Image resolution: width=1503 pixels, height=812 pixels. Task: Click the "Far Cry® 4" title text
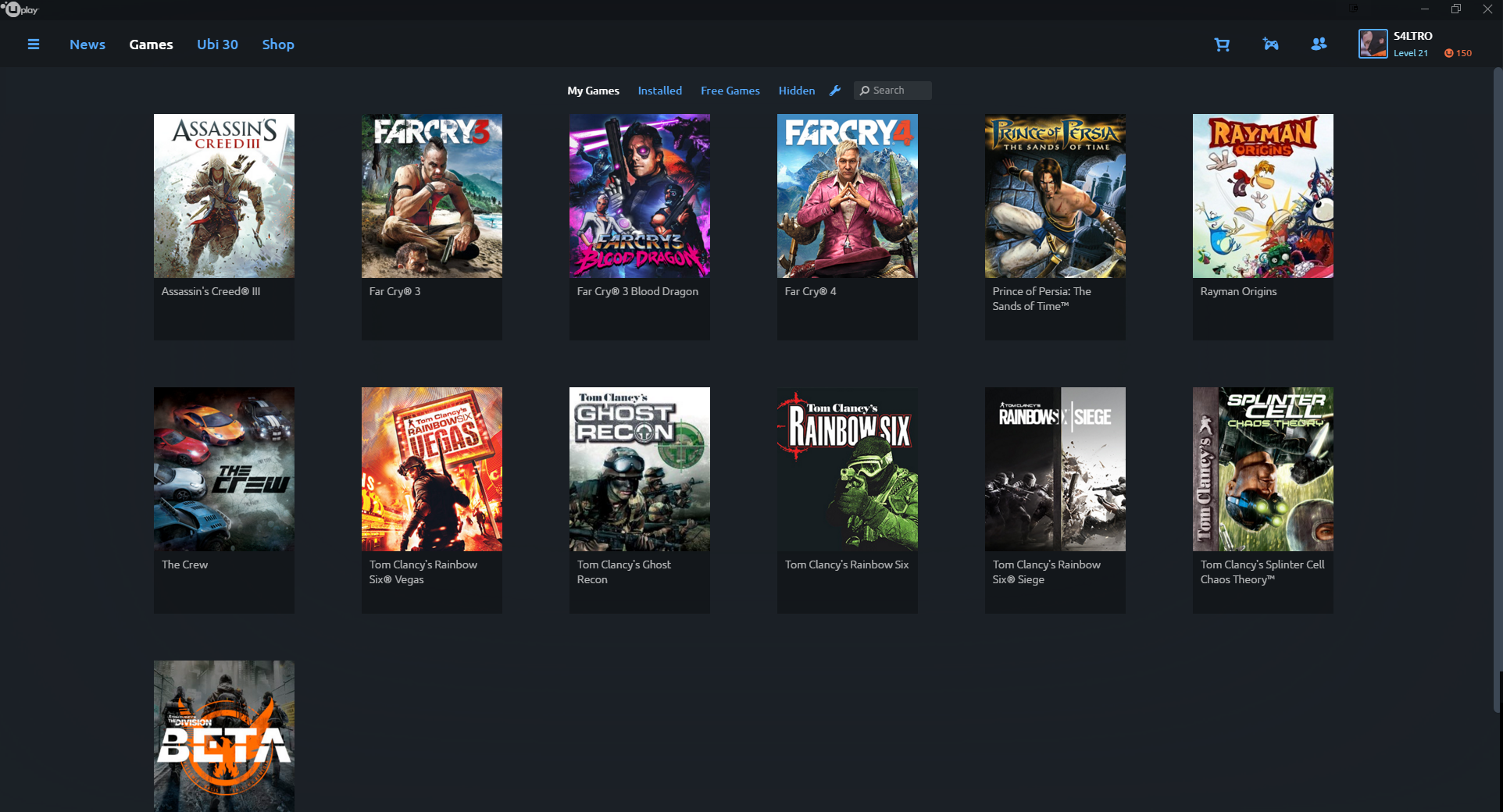click(x=810, y=291)
